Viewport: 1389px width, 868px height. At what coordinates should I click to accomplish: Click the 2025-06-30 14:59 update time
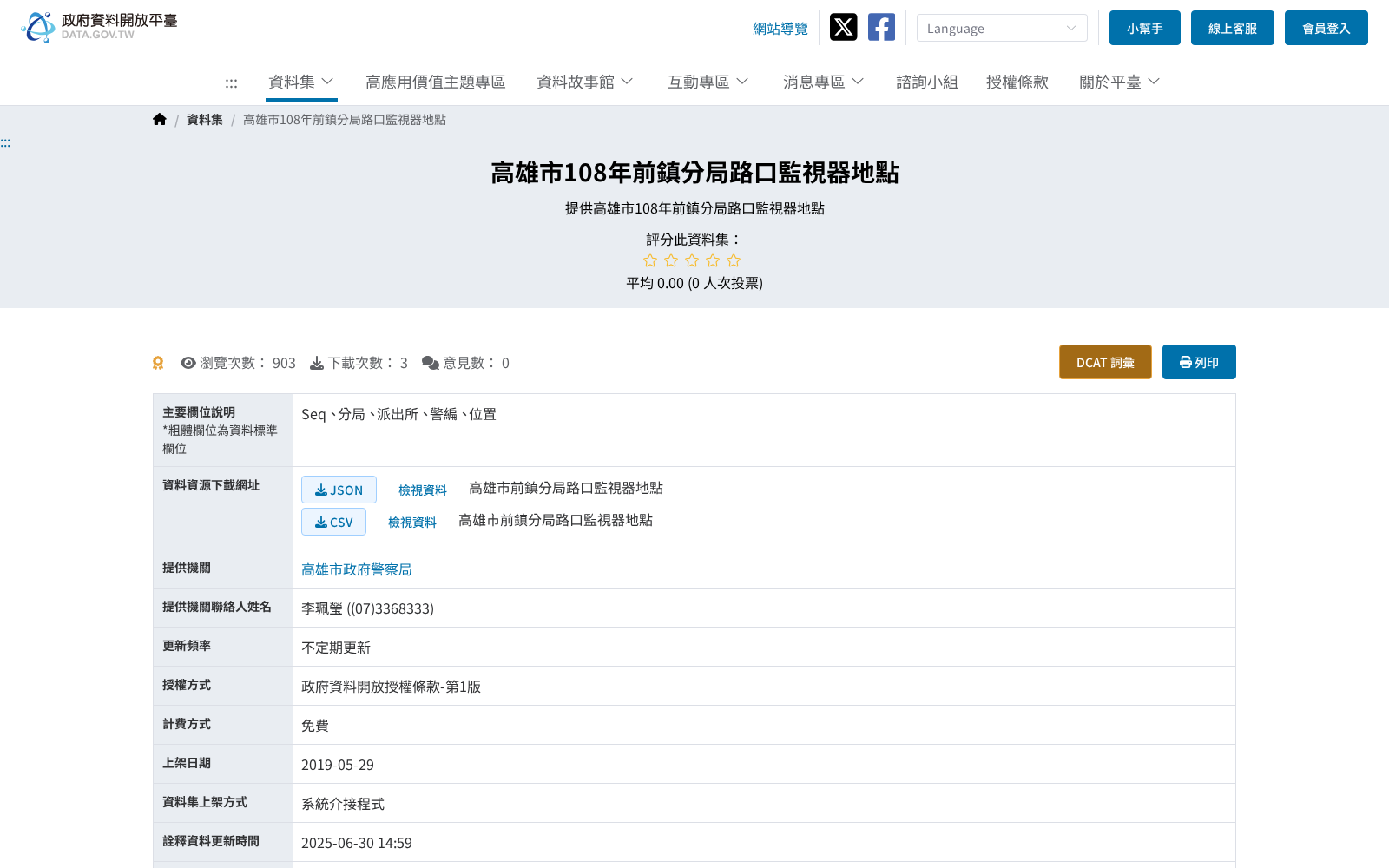[x=357, y=843]
